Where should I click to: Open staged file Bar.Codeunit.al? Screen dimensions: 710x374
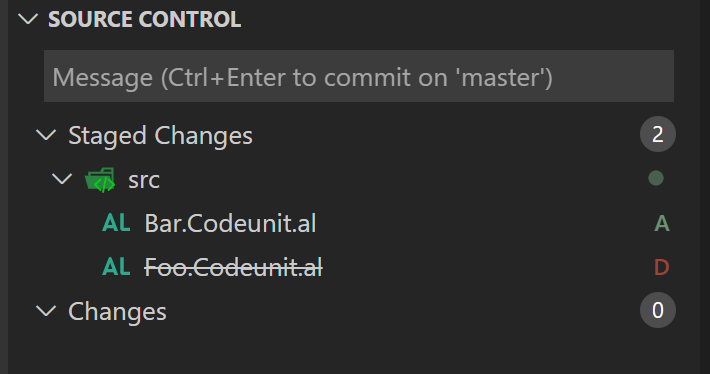point(230,223)
